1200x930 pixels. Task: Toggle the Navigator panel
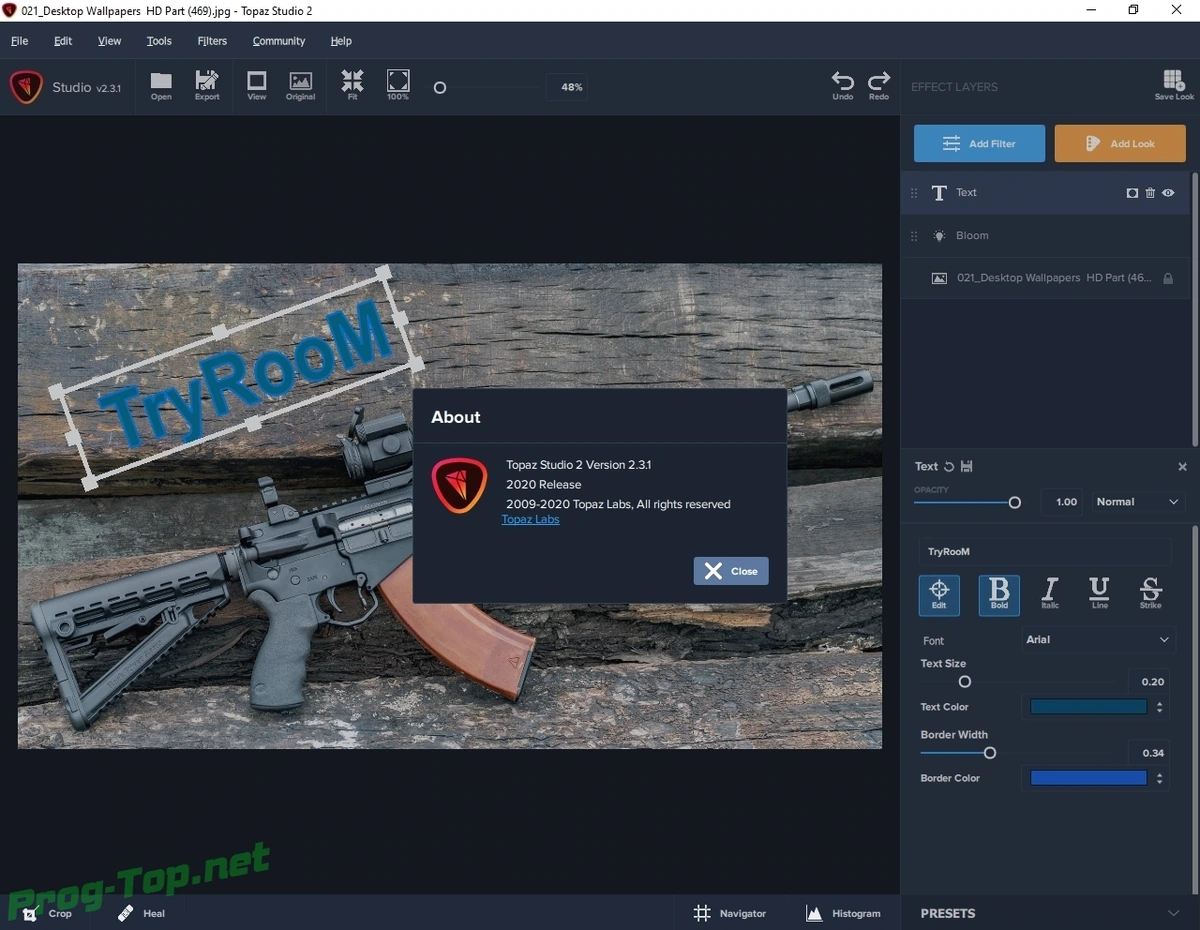coord(730,913)
